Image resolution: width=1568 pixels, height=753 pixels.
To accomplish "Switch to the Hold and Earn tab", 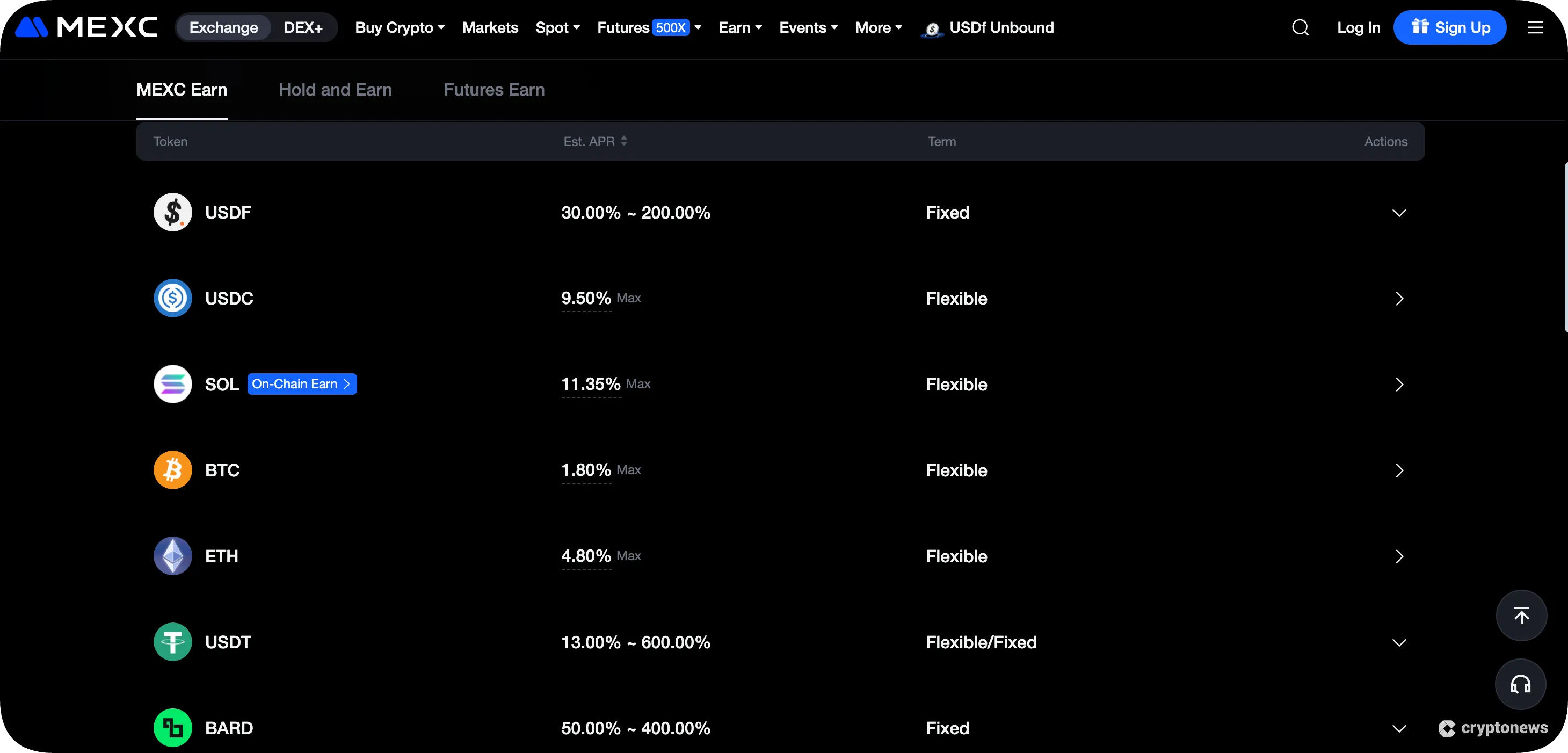I will point(336,90).
